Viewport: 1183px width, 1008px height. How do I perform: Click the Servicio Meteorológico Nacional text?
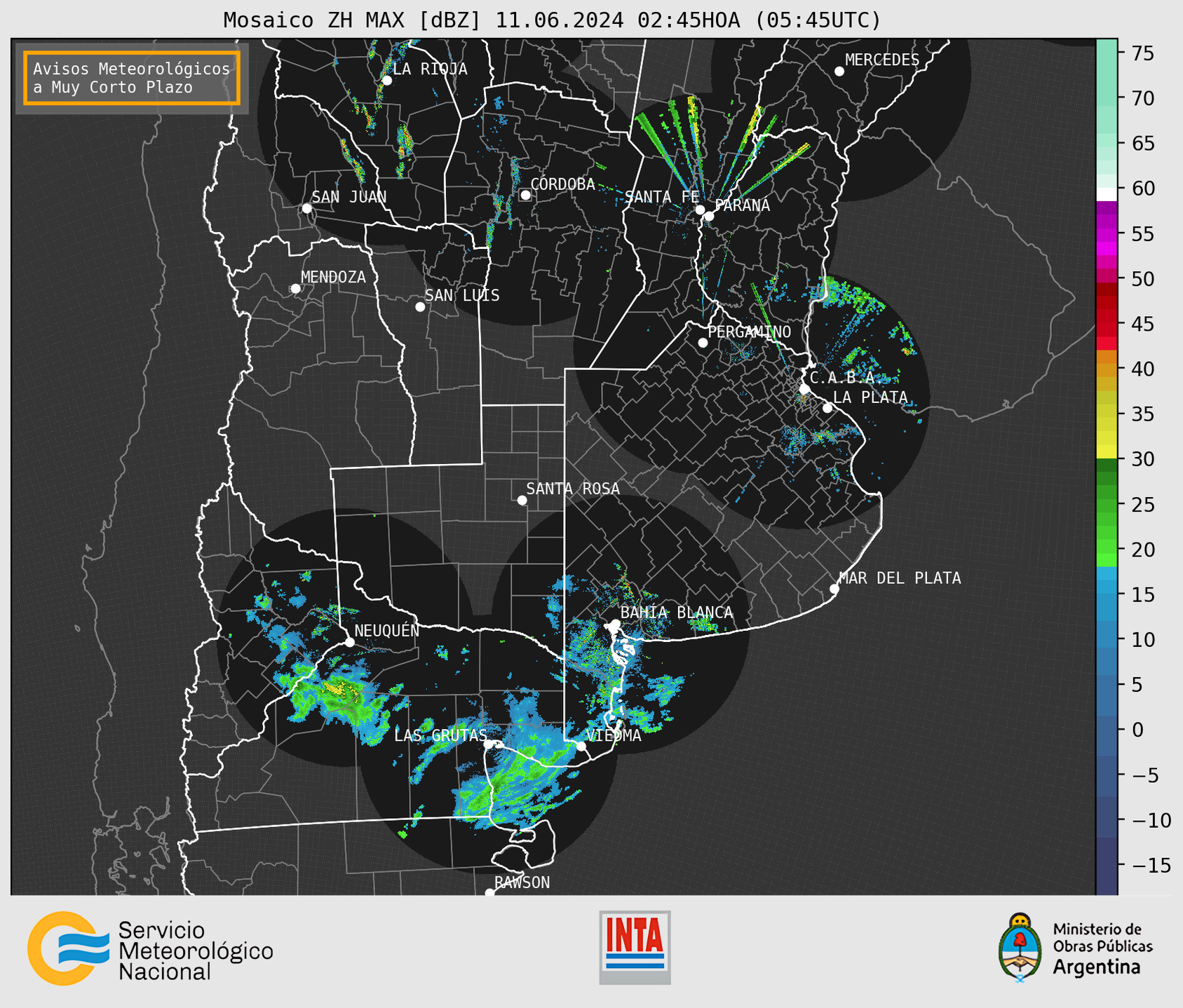click(x=196, y=951)
